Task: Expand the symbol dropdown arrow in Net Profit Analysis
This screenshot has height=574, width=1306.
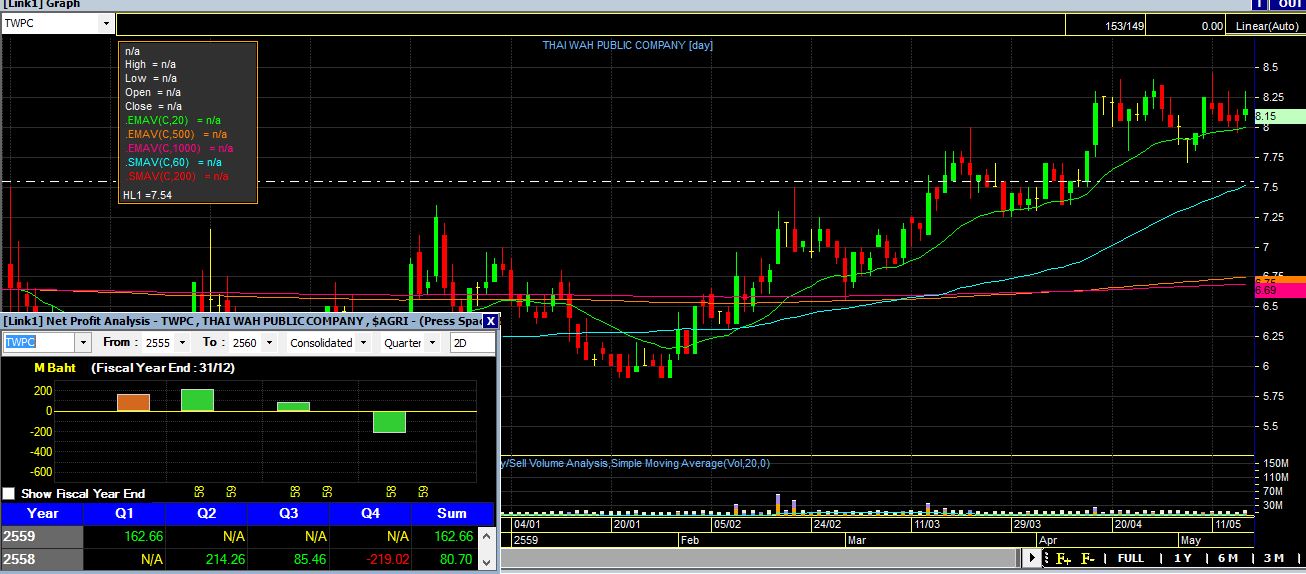Action: click(83, 343)
